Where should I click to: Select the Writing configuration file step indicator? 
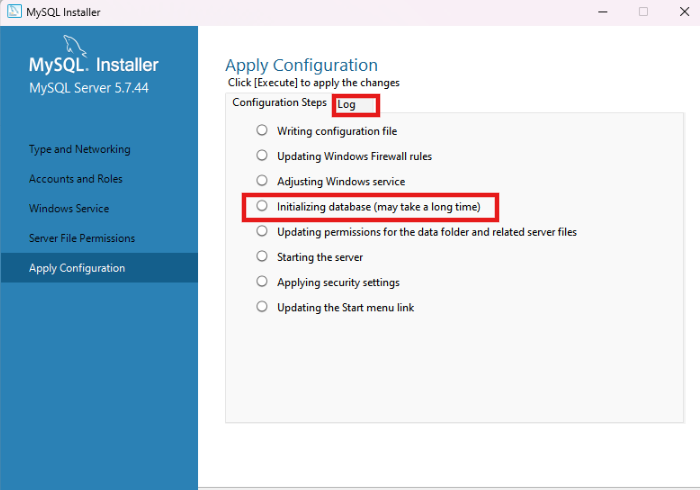262,130
